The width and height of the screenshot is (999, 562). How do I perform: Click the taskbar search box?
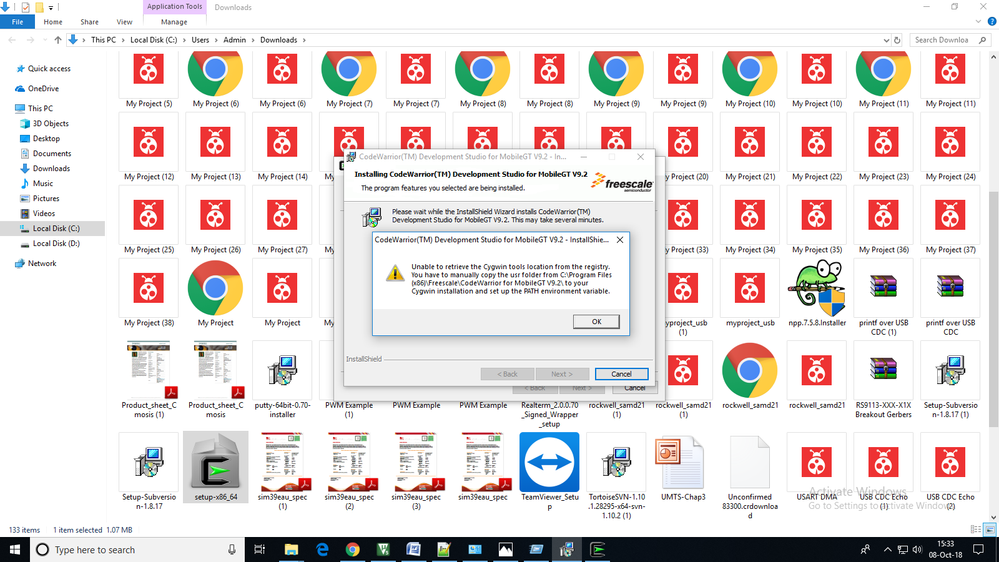137,549
